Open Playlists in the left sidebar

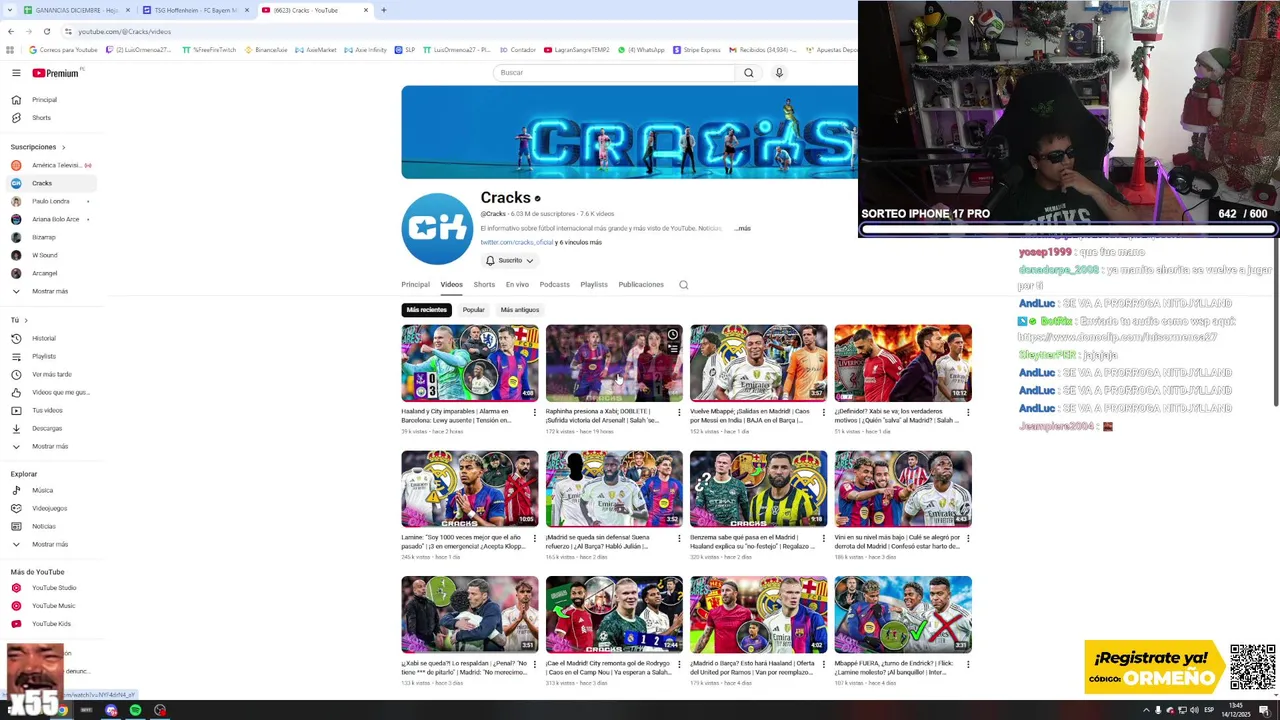(x=43, y=356)
